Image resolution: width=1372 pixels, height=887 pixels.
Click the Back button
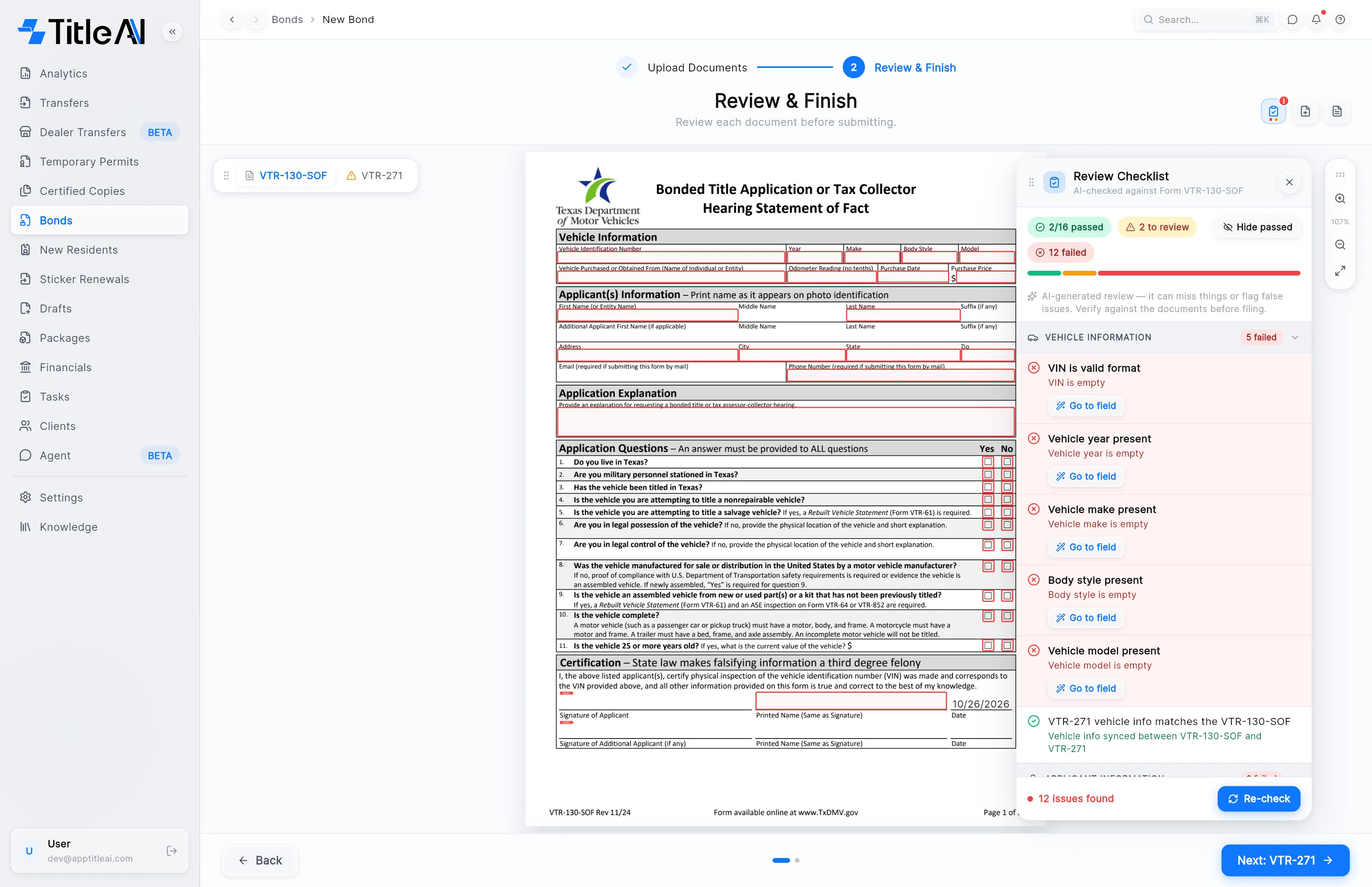click(260, 860)
